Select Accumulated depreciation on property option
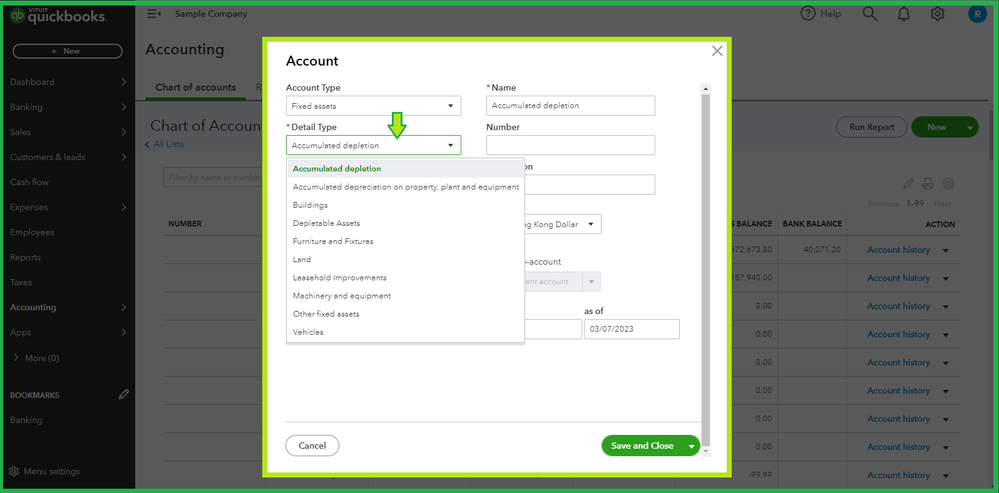 pyautogui.click(x=406, y=187)
